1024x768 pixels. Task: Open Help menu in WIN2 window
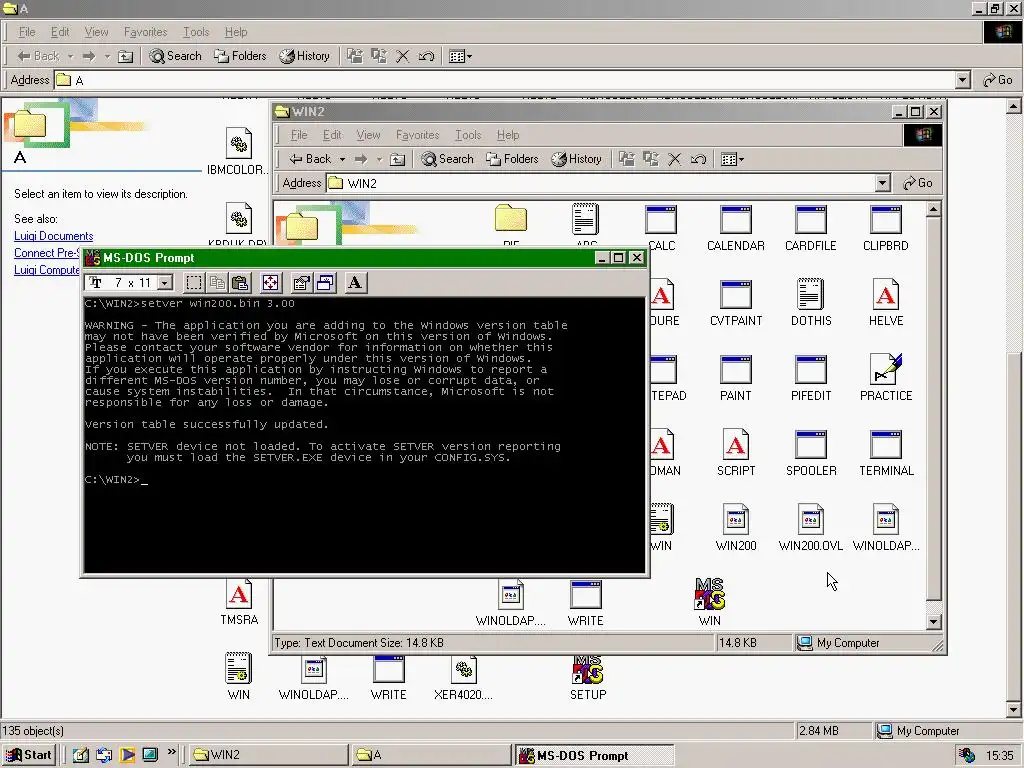point(507,135)
